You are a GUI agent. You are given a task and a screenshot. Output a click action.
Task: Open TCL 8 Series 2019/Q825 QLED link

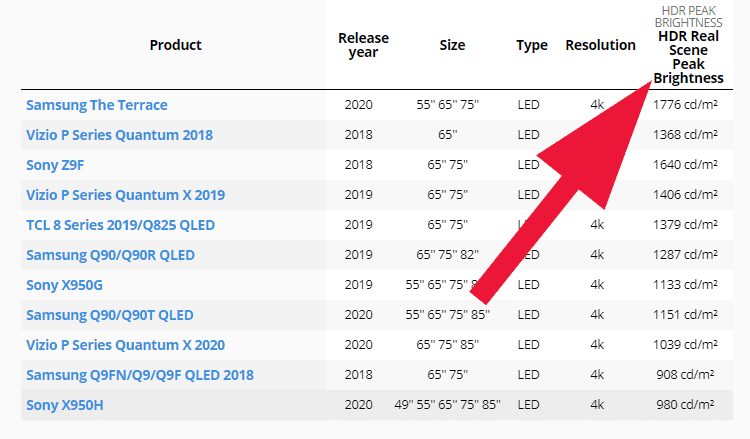[120, 225]
